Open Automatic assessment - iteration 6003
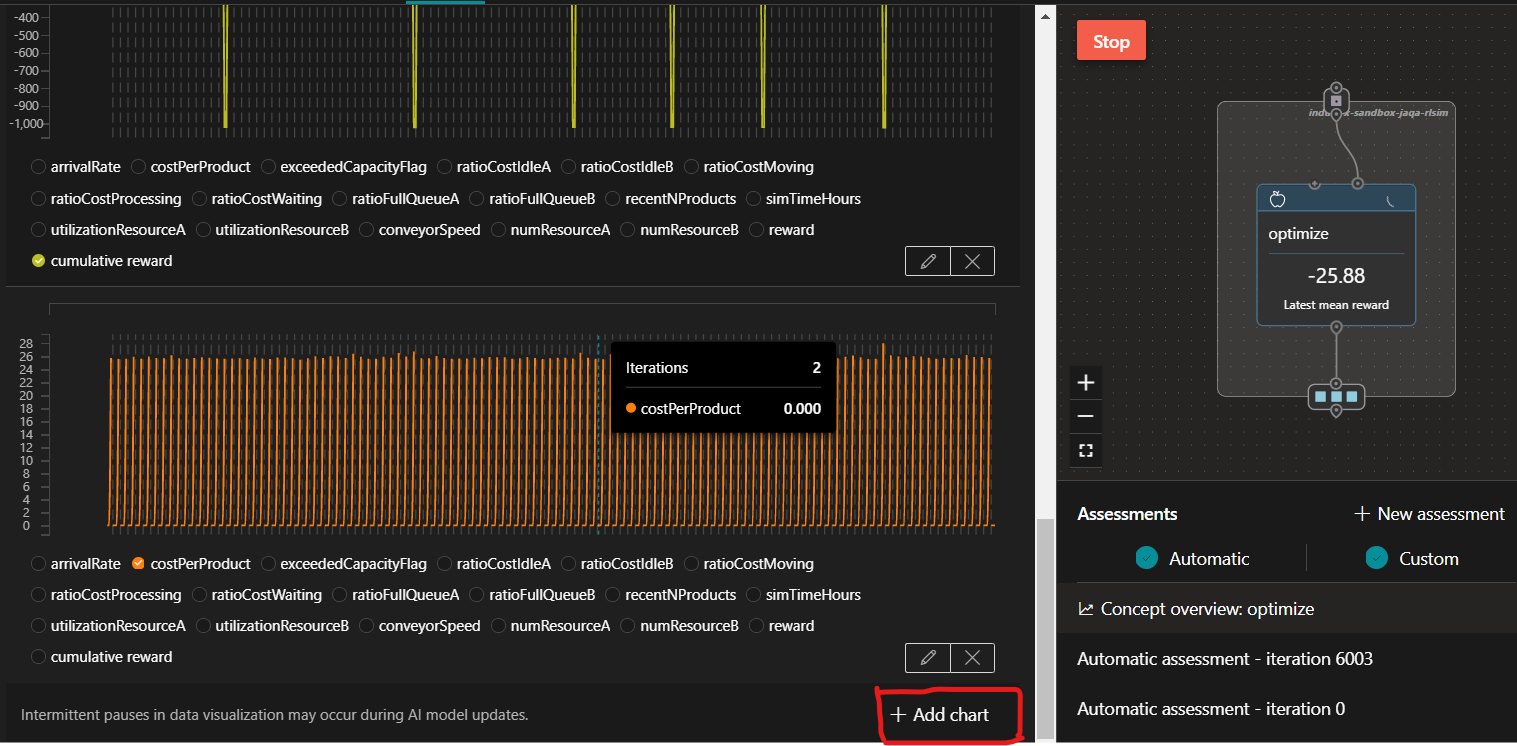1517x746 pixels. pos(1287,659)
